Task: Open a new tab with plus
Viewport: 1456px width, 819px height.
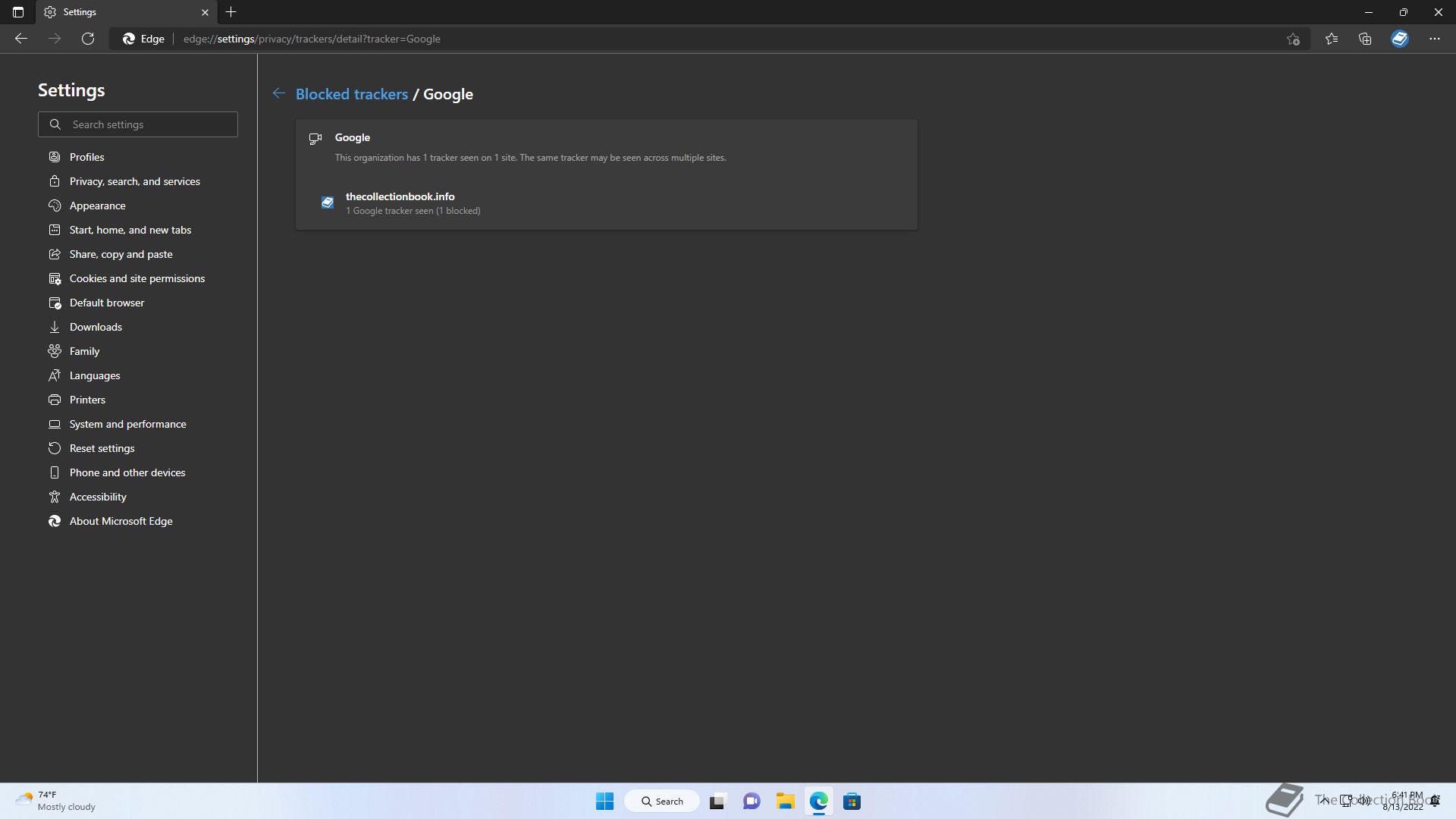Action: pos(231,12)
